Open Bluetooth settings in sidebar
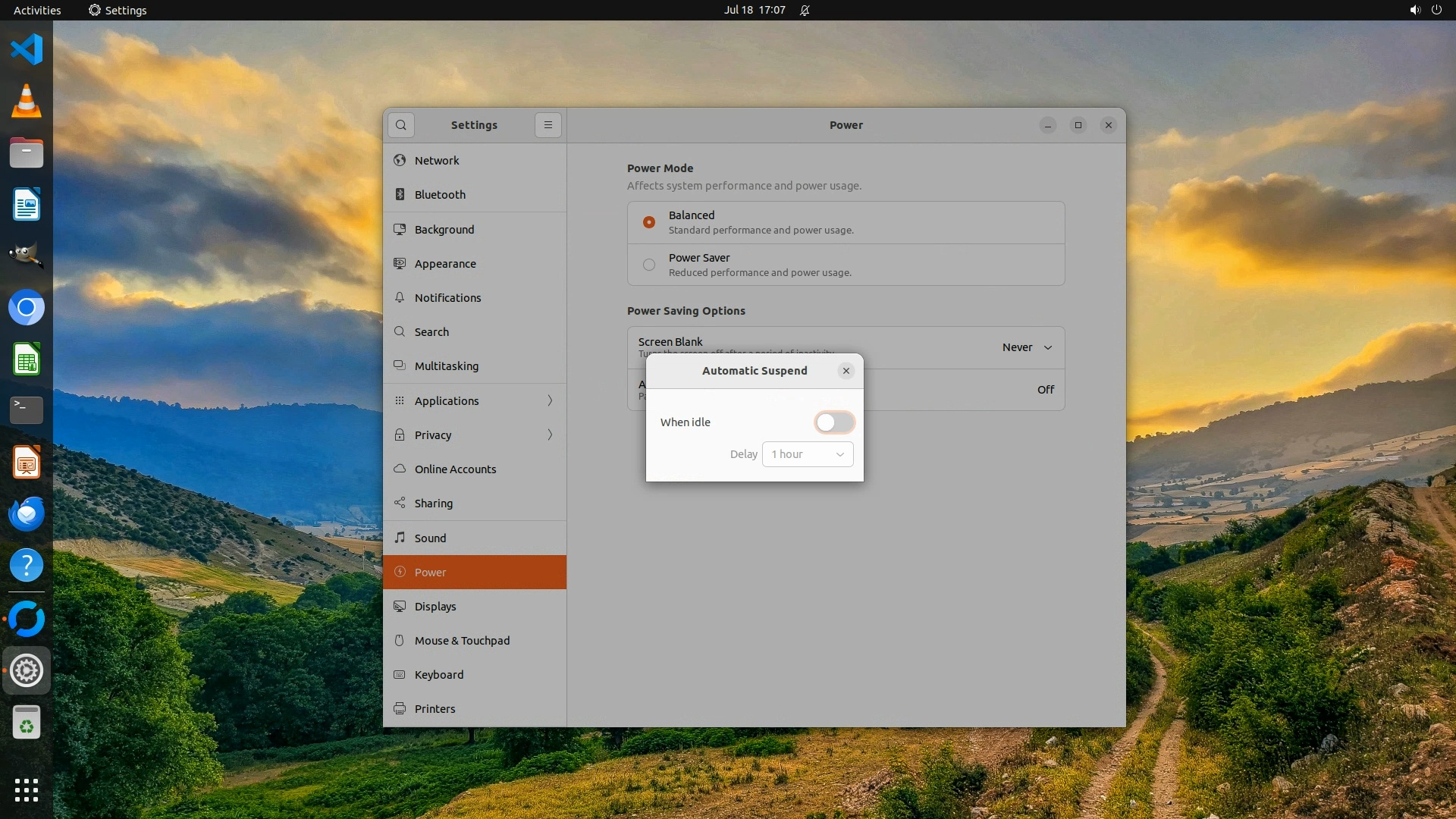 (440, 195)
